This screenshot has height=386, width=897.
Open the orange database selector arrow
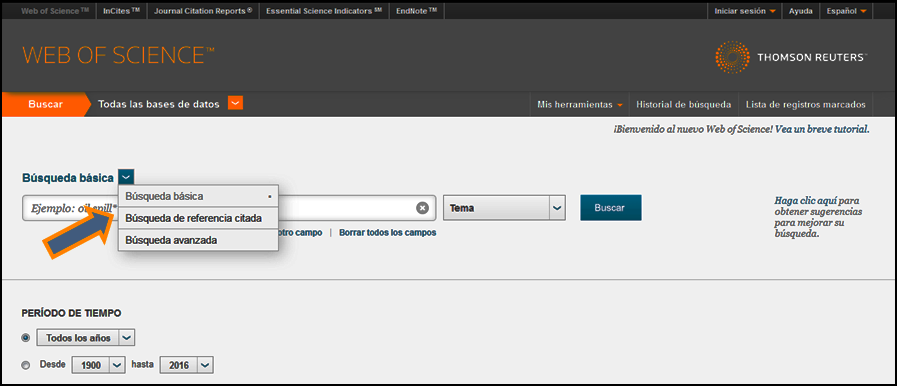(x=235, y=103)
